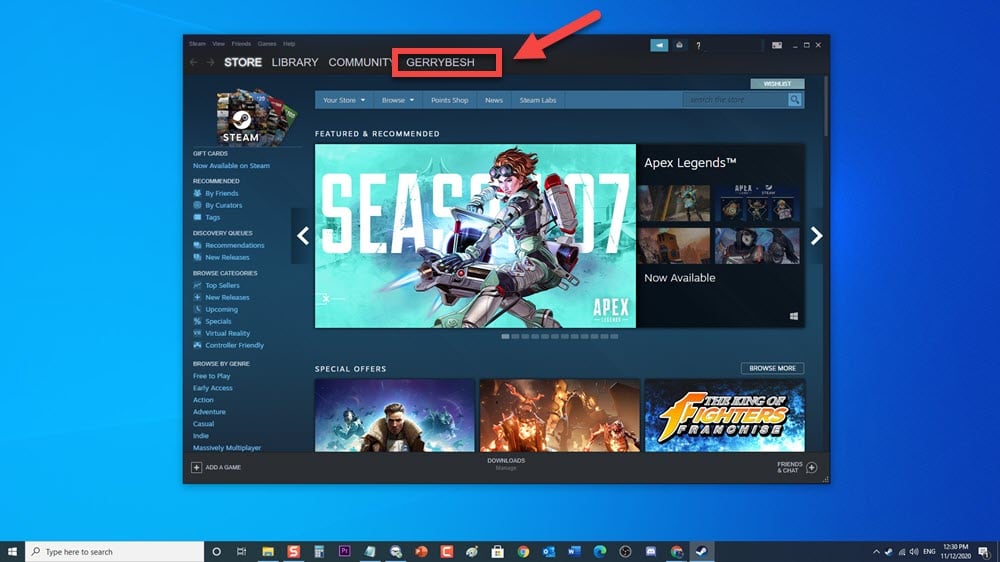Screen dimensions: 1000x562
Task: Click the Steam help question mark icon
Action: tap(698, 45)
